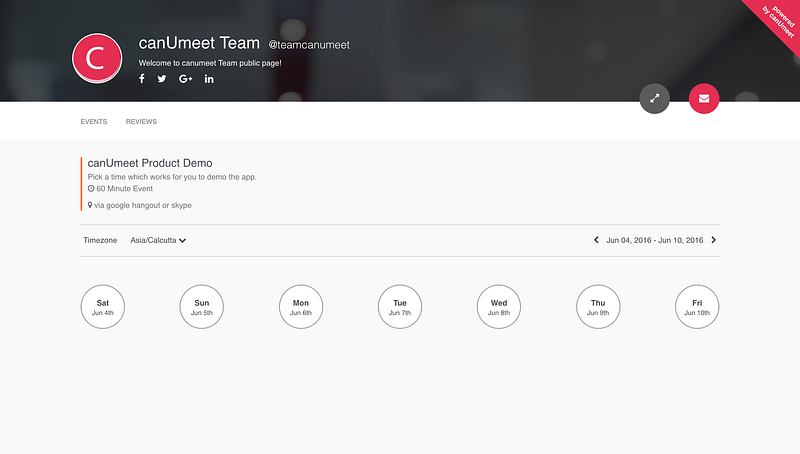800x454 pixels.
Task: Select Sun Jun 5th day circle
Action: pyautogui.click(x=202, y=307)
